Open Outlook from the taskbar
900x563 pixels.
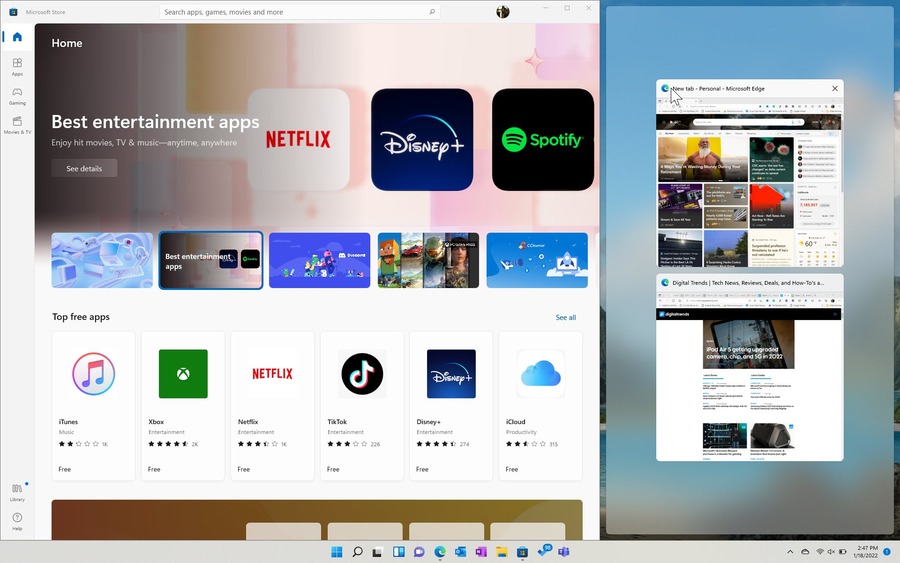point(460,552)
